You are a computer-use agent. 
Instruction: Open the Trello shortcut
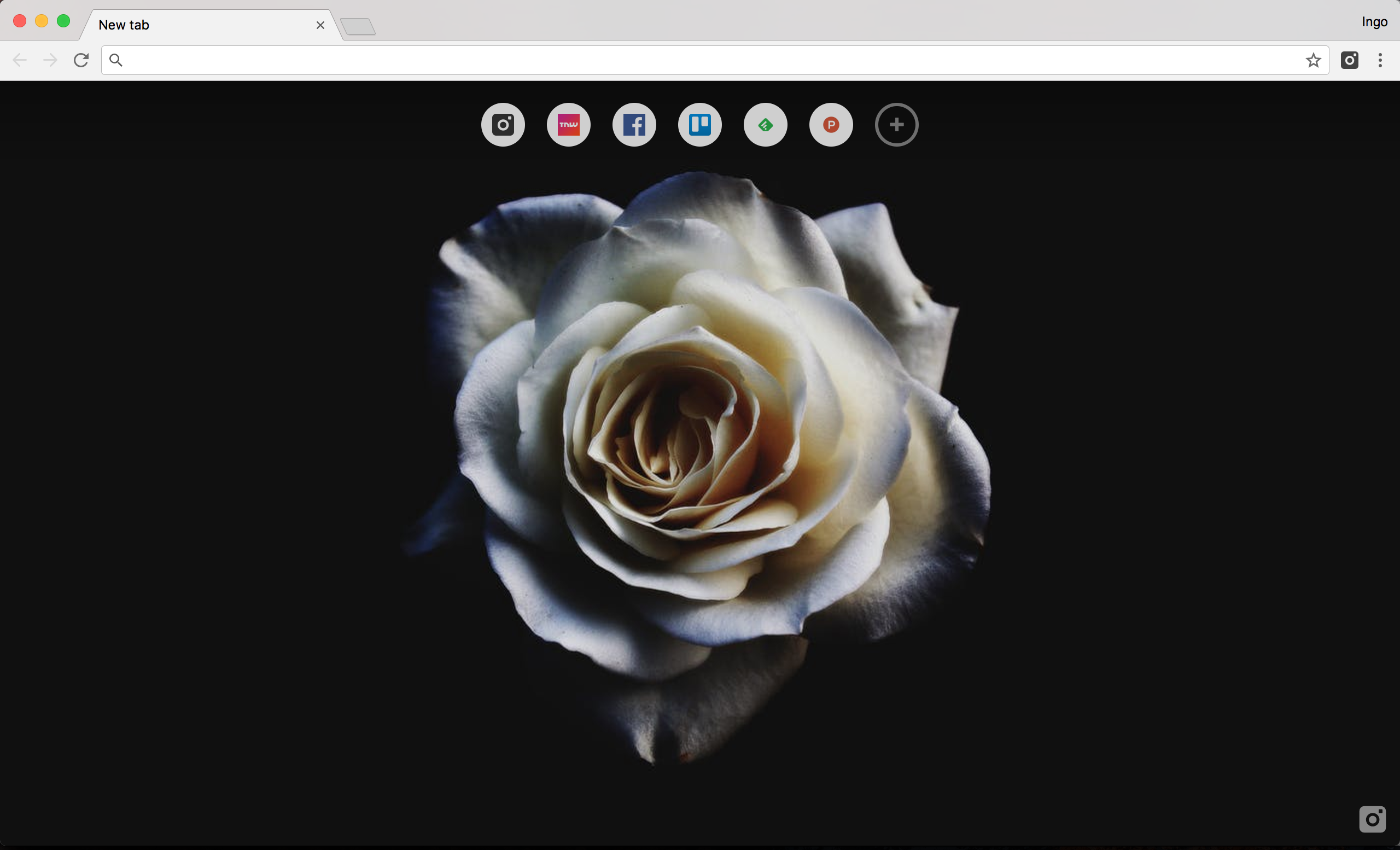(x=699, y=124)
